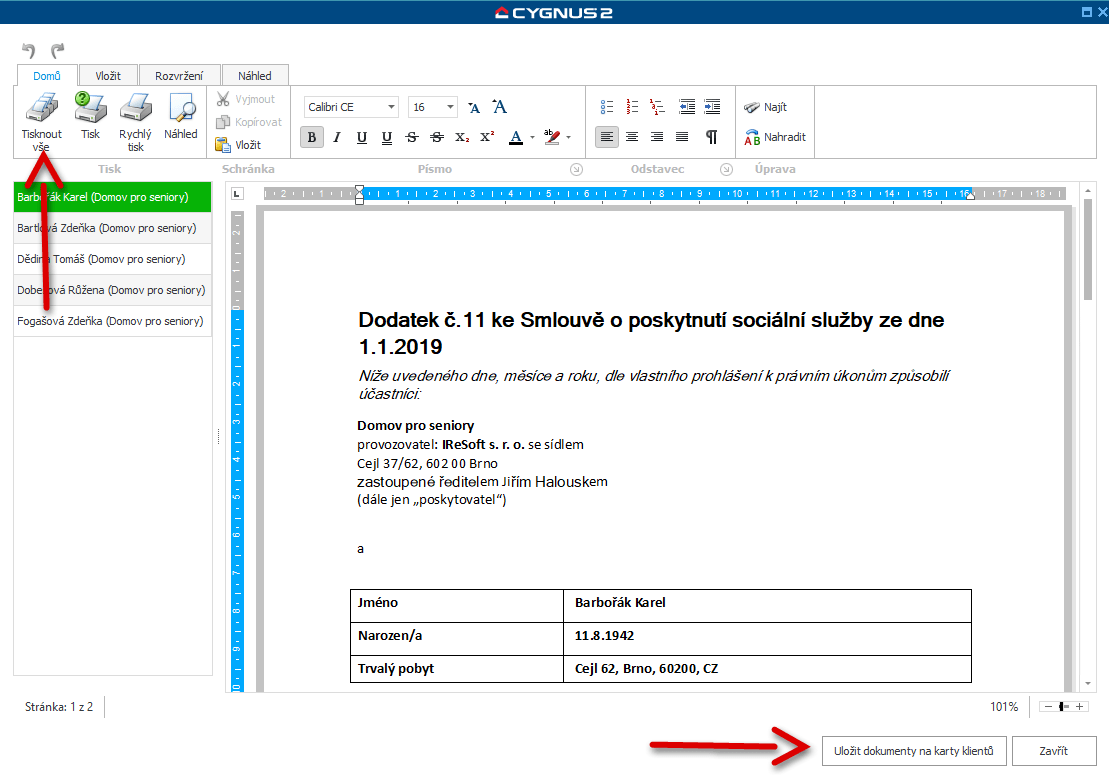The width and height of the screenshot is (1109, 776).
Task: Increase paragraph indent
Action: click(x=712, y=107)
